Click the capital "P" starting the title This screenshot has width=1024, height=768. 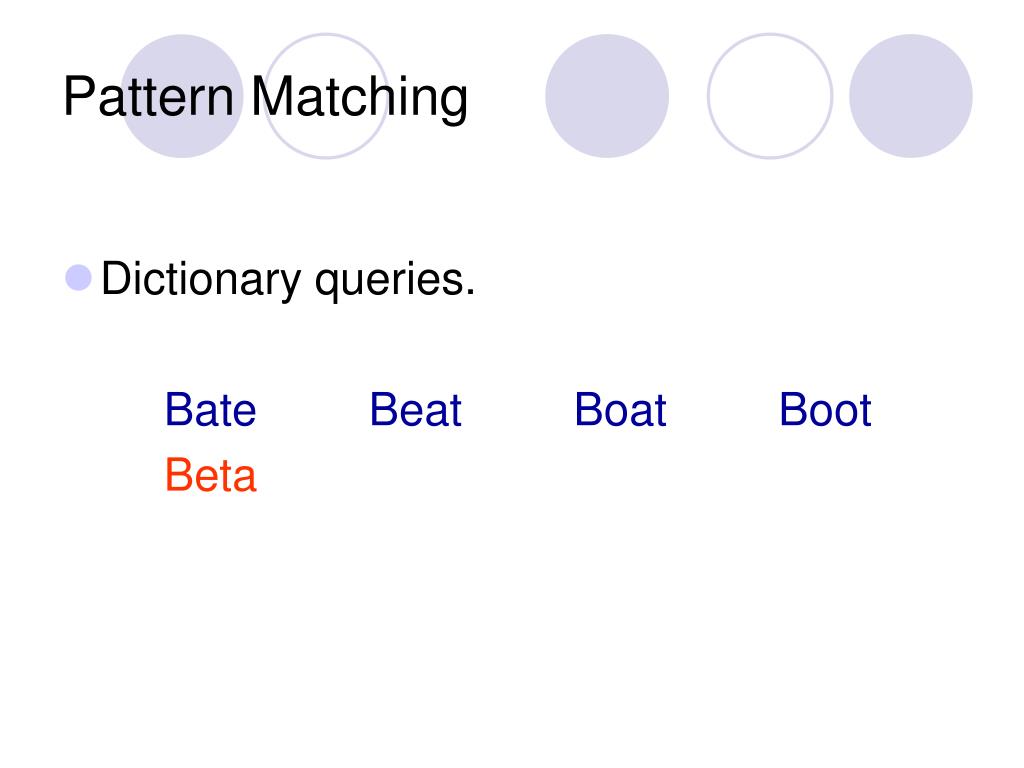click(x=79, y=96)
